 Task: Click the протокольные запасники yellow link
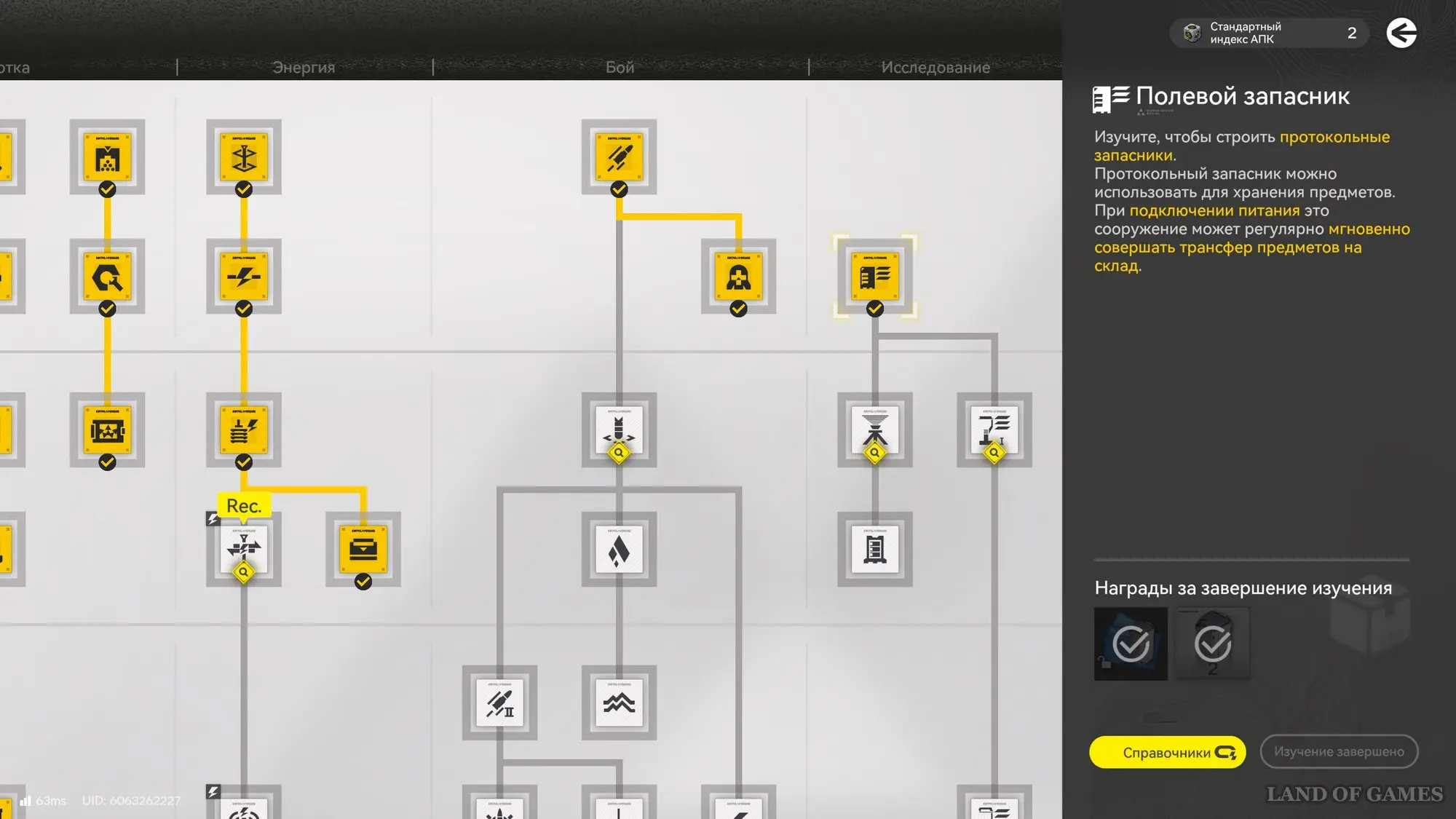pos(1334,138)
